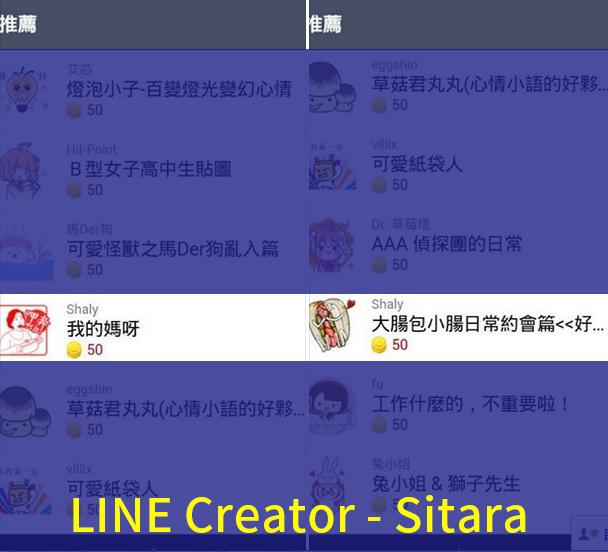Tap the 馬Der狗 monster sticker icon
This screenshot has height=552, width=608.
[26, 251]
